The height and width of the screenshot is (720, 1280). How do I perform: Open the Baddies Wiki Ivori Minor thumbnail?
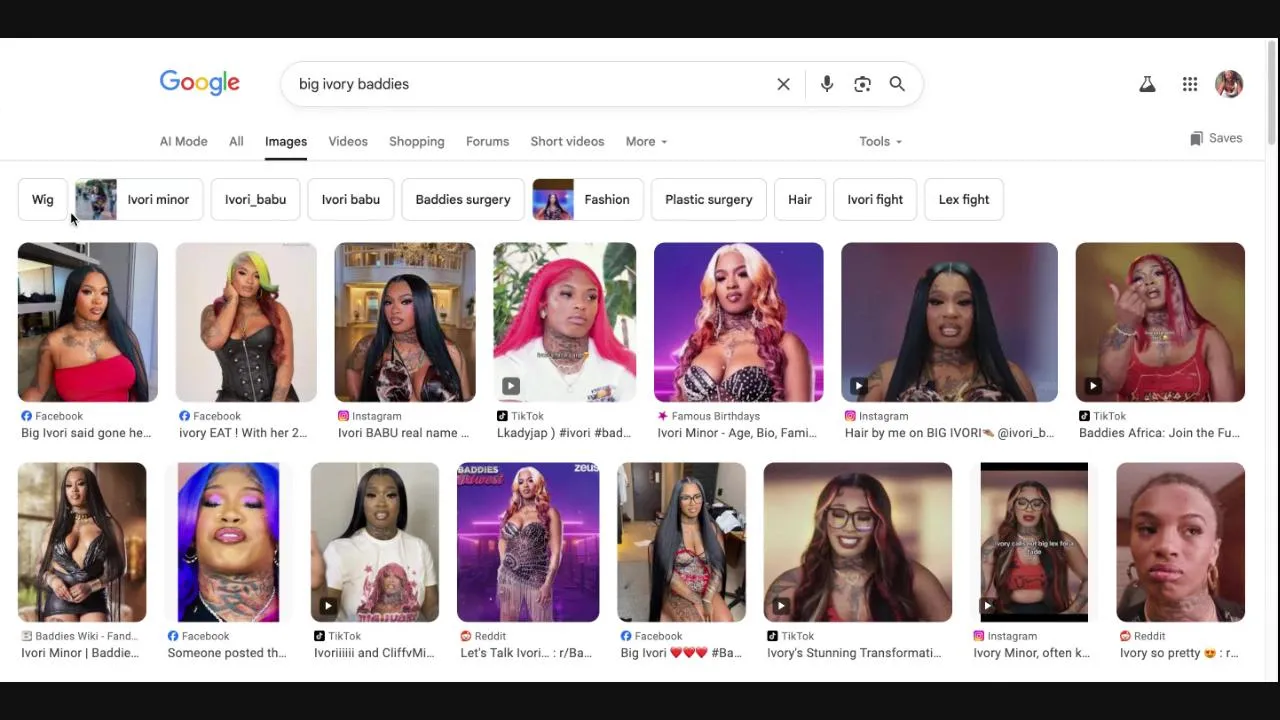(x=82, y=542)
